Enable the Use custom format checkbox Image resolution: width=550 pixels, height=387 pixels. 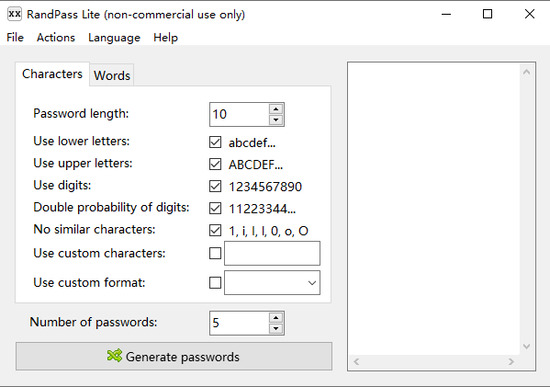[215, 282]
